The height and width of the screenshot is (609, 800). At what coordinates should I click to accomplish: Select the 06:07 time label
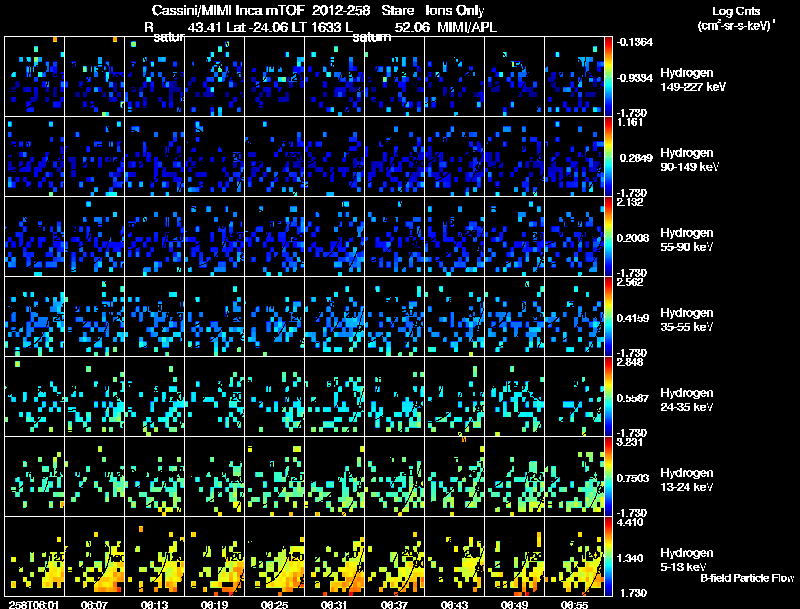pyautogui.click(x=94, y=605)
